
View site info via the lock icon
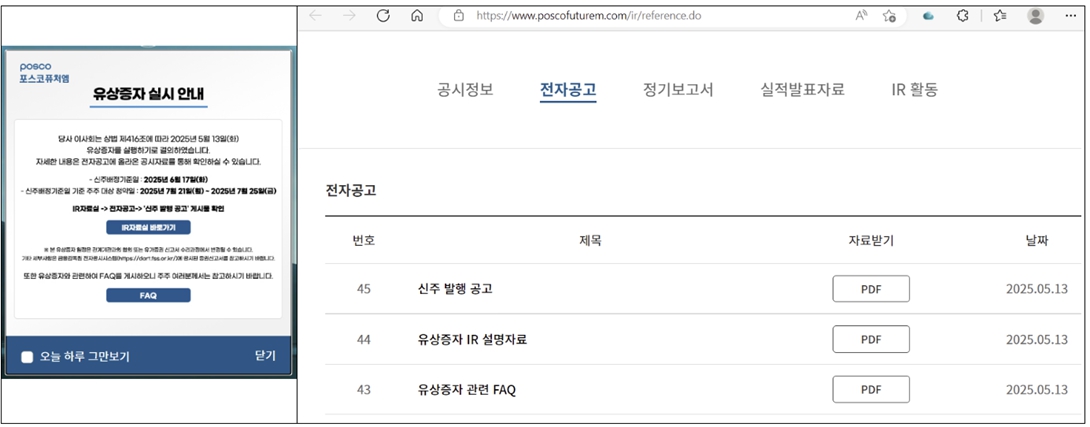click(x=458, y=16)
